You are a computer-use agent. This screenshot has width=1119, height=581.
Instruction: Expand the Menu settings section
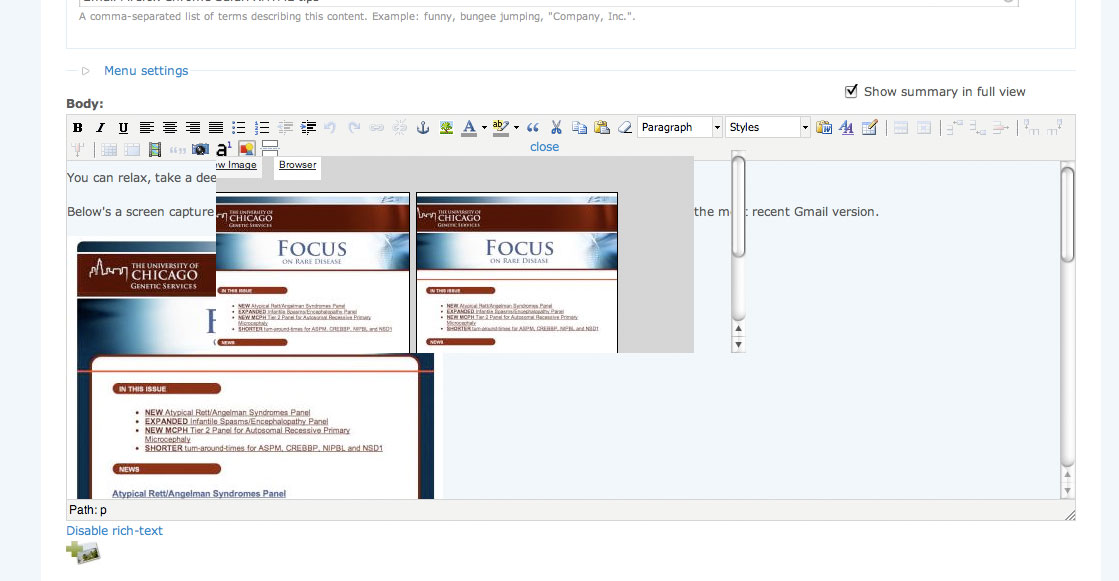pos(145,70)
